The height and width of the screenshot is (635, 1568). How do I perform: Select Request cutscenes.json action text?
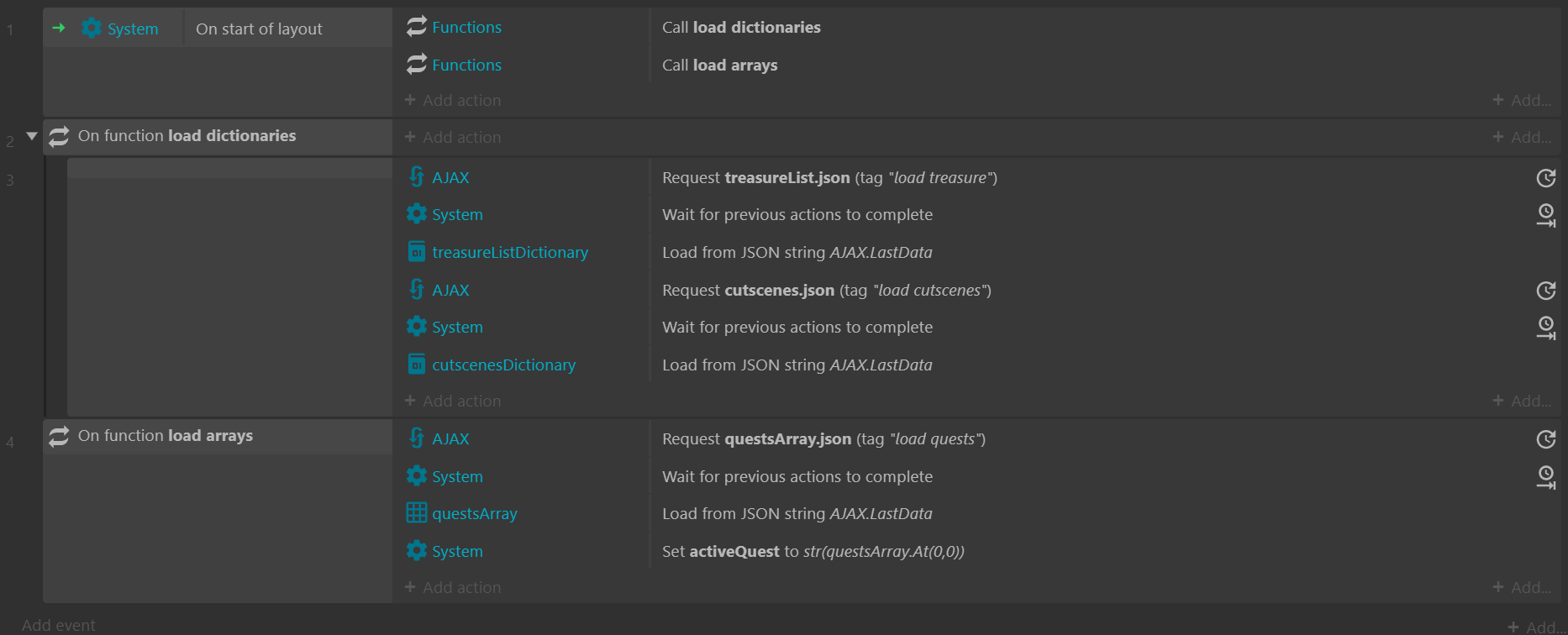coord(827,290)
